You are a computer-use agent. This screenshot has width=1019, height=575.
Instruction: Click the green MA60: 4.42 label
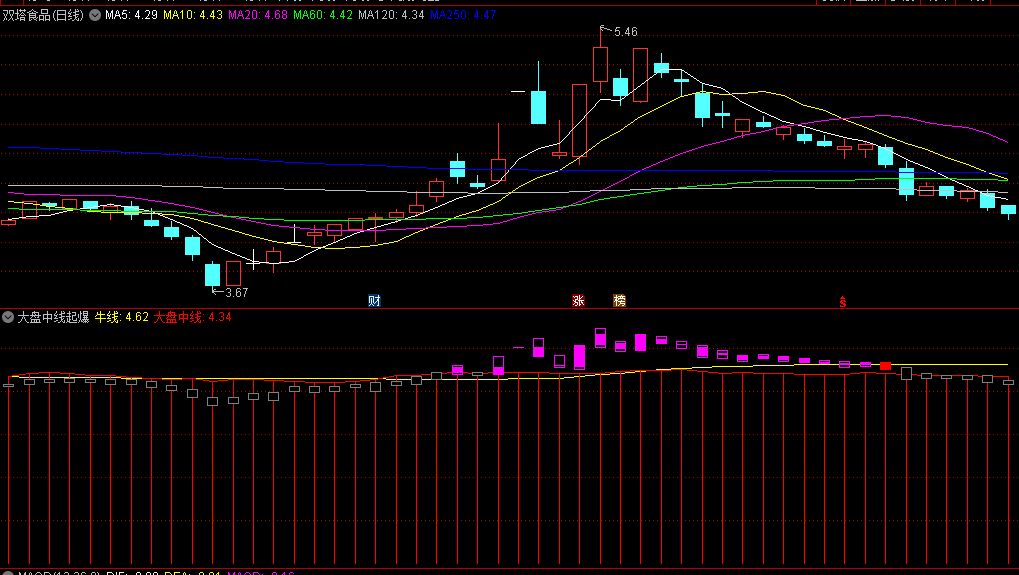point(323,15)
